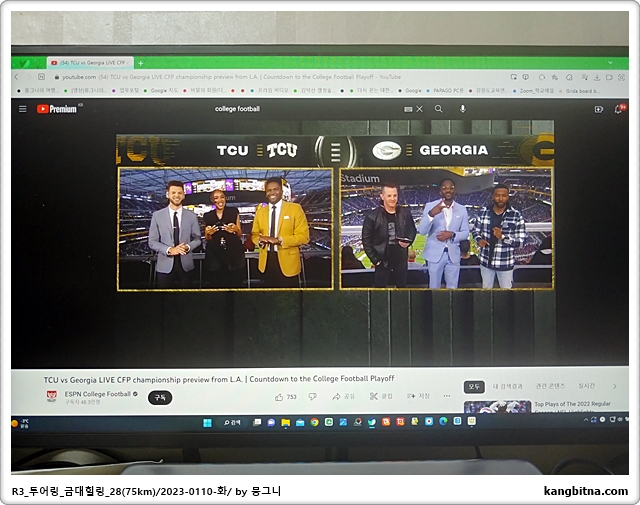Viewport: 640px width, 505px height.
Task: Open File Explorer from the taskbar
Action: pyautogui.click(x=285, y=422)
